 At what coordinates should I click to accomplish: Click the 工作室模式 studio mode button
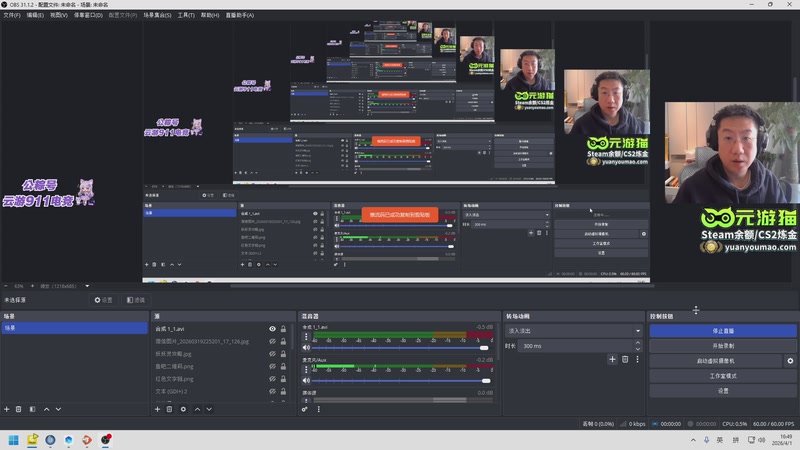tap(723, 376)
